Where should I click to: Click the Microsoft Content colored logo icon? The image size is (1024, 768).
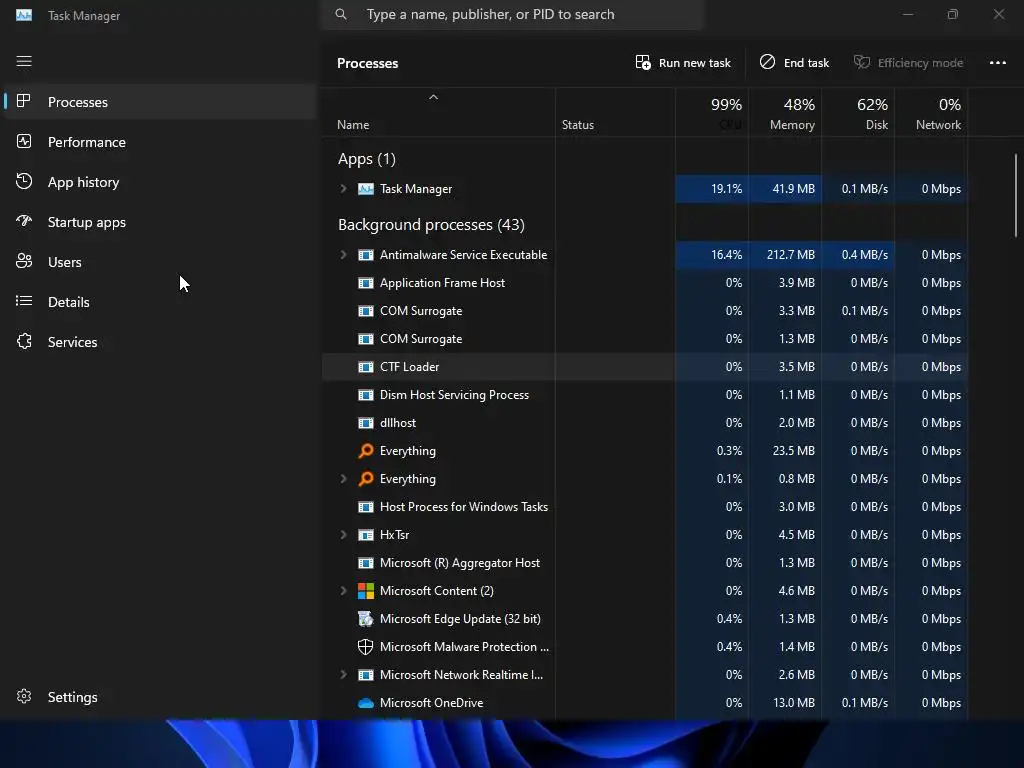[x=366, y=591]
